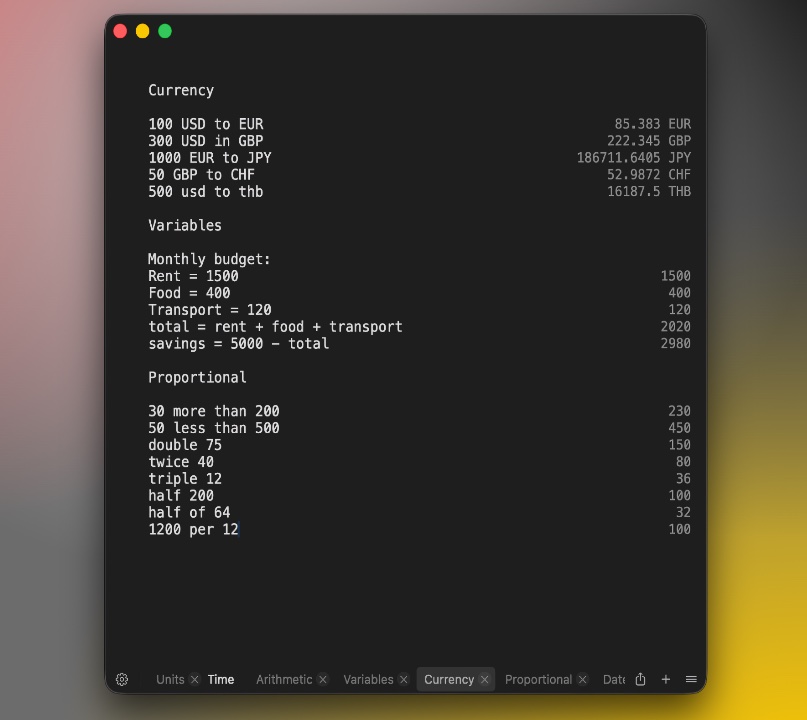Click the yellow minimize window button

[143, 31]
